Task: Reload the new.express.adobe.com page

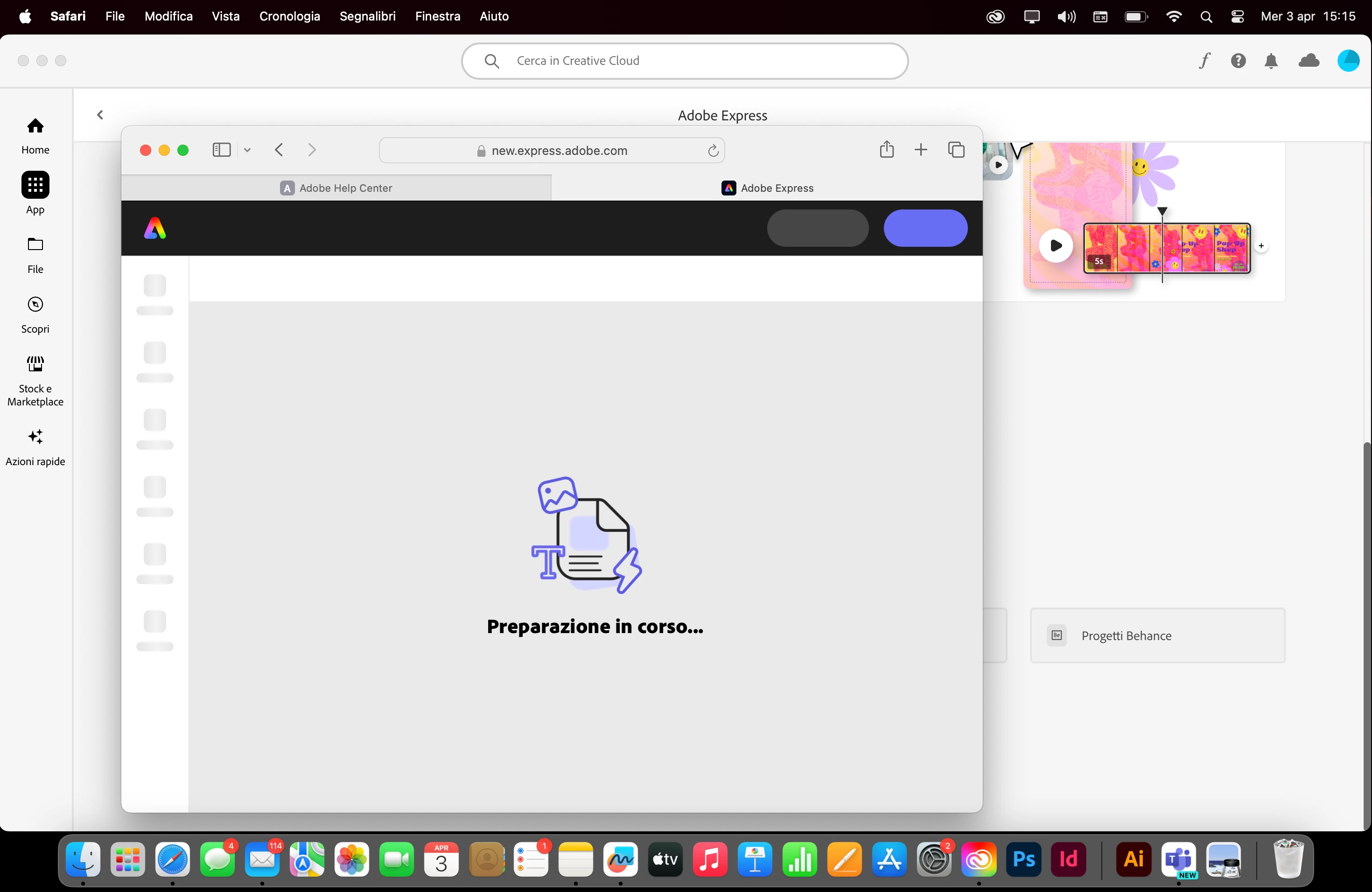Action: [x=713, y=150]
